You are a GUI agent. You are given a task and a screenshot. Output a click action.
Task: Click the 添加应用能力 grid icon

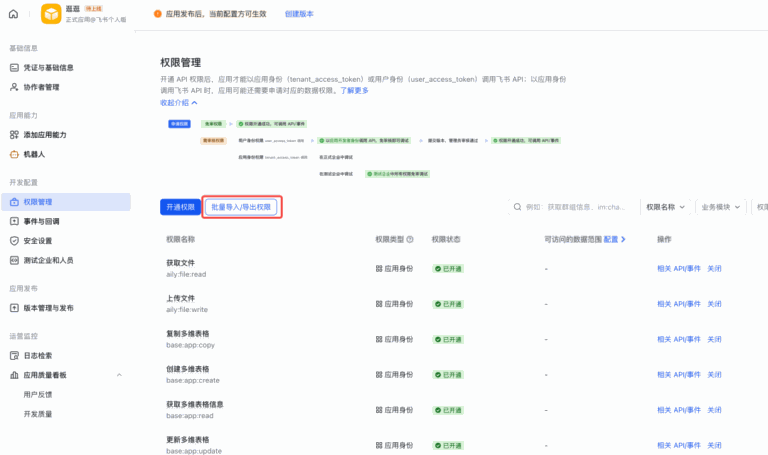(14, 135)
